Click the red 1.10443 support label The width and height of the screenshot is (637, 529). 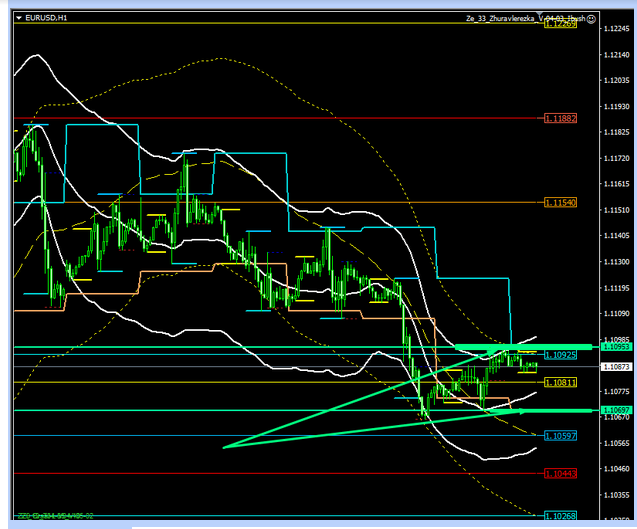pos(561,473)
